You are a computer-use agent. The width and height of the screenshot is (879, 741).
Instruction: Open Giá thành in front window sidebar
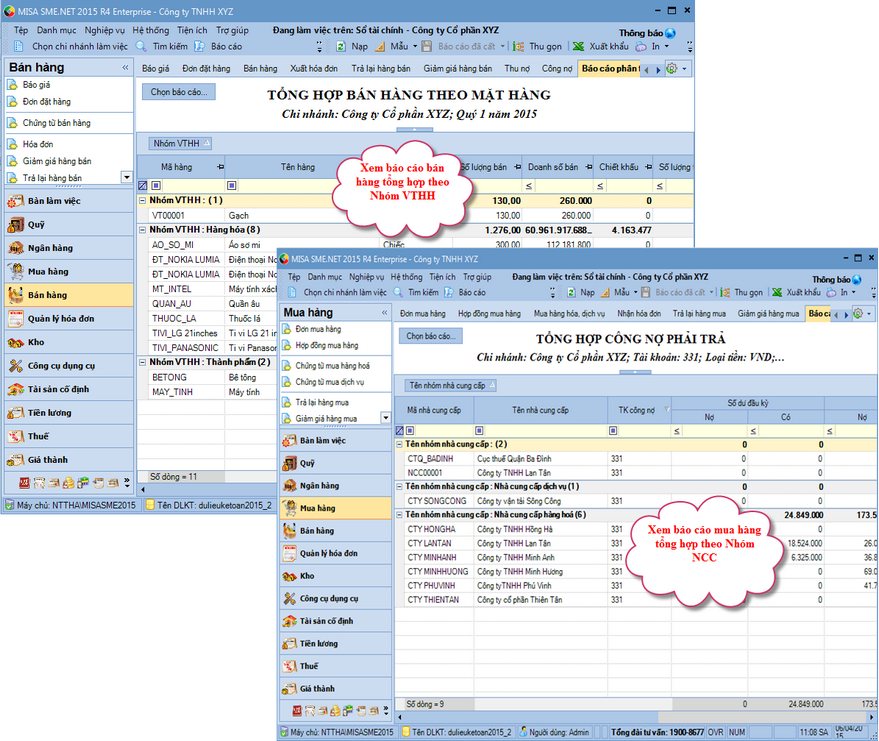point(335,689)
